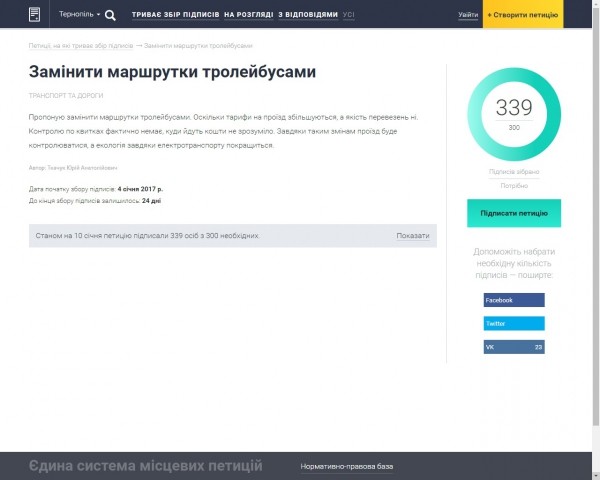Show all petitions via Усі
Screen dimensions: 600x480
coord(349,15)
